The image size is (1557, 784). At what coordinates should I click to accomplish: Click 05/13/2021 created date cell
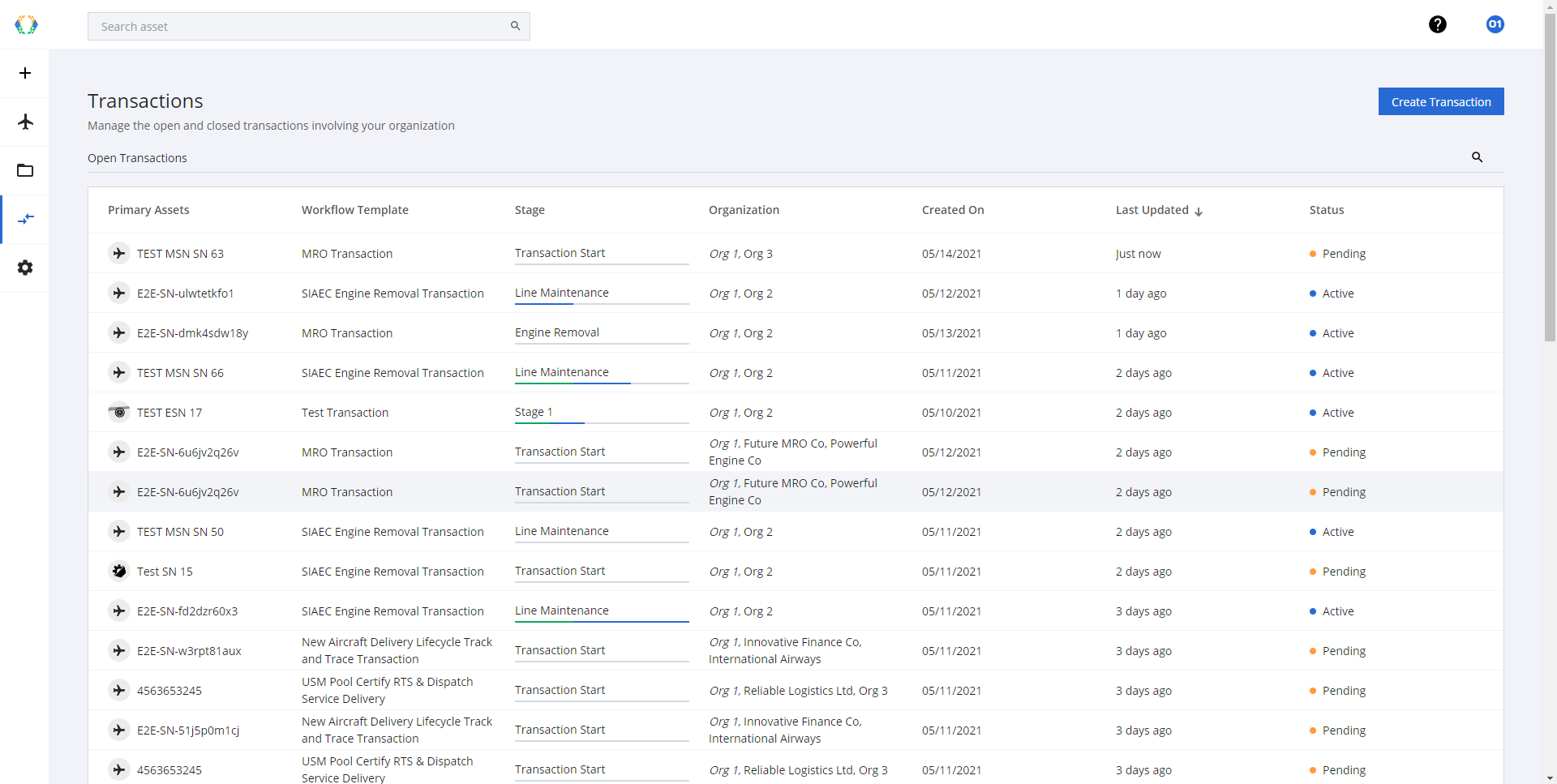click(x=951, y=333)
